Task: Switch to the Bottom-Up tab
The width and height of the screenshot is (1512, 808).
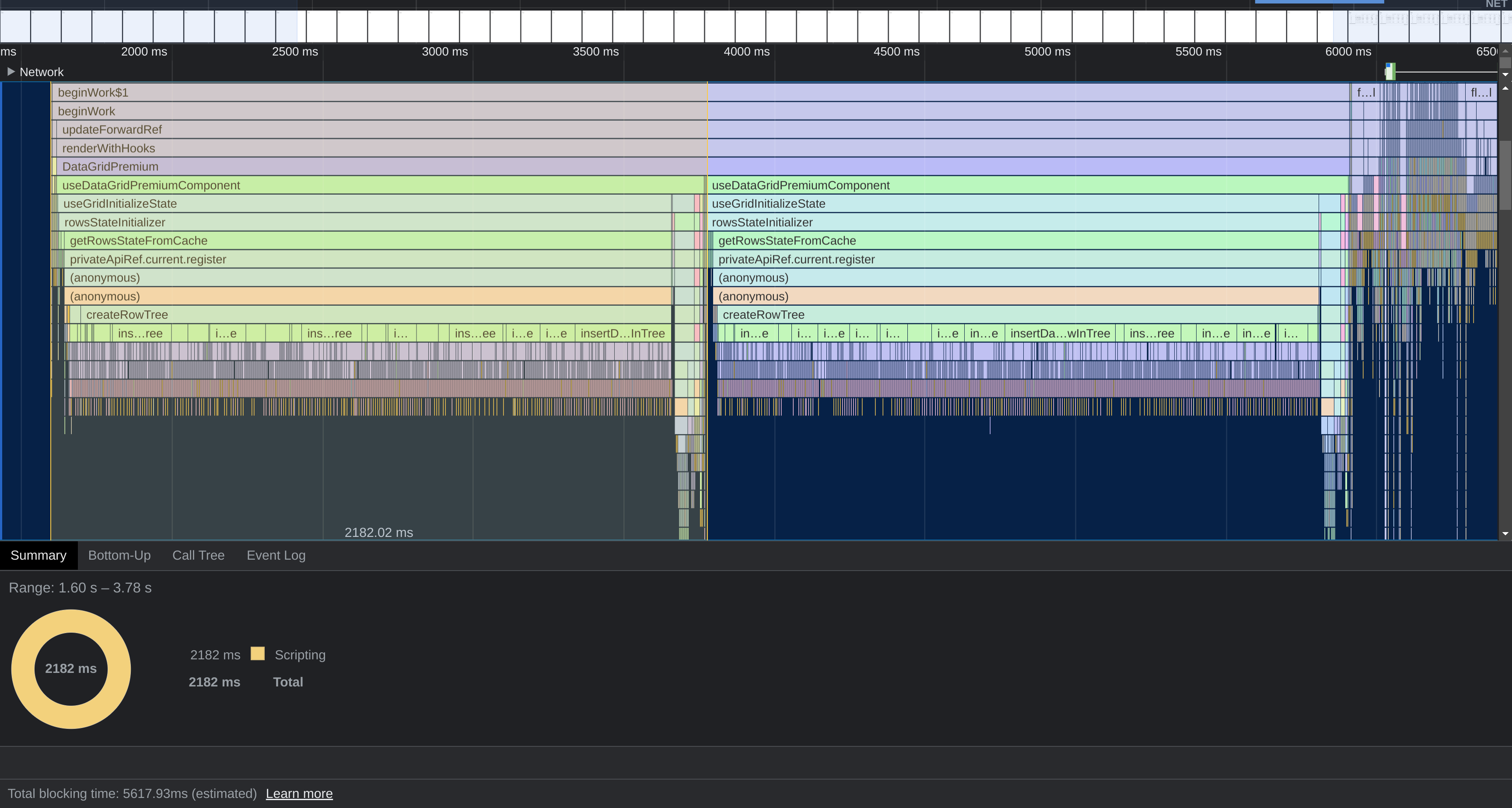Action: click(x=119, y=555)
